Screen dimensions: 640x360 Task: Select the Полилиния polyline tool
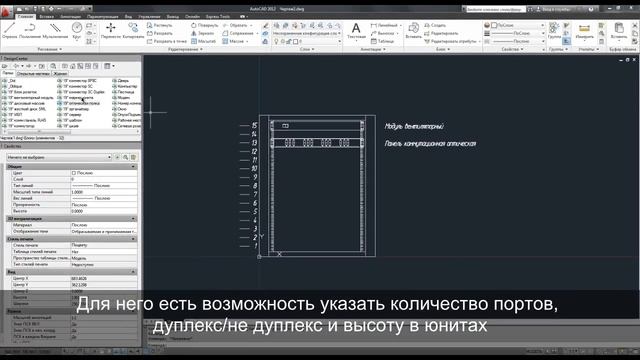click(30, 31)
